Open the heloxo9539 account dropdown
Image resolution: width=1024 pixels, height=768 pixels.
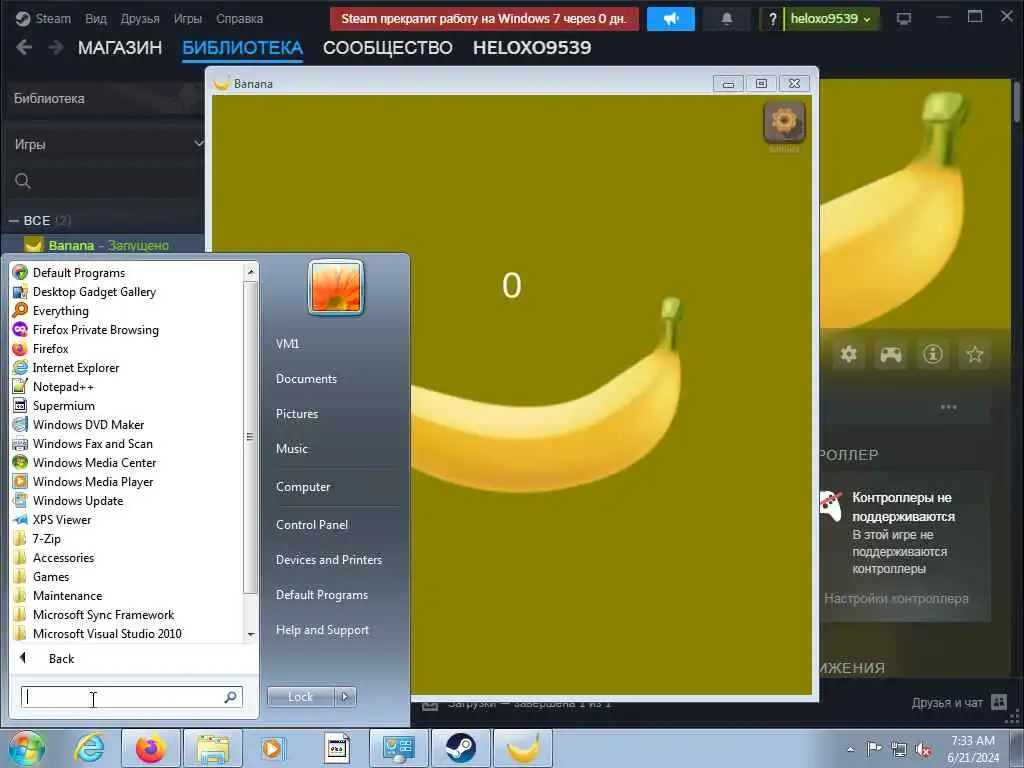(830, 19)
